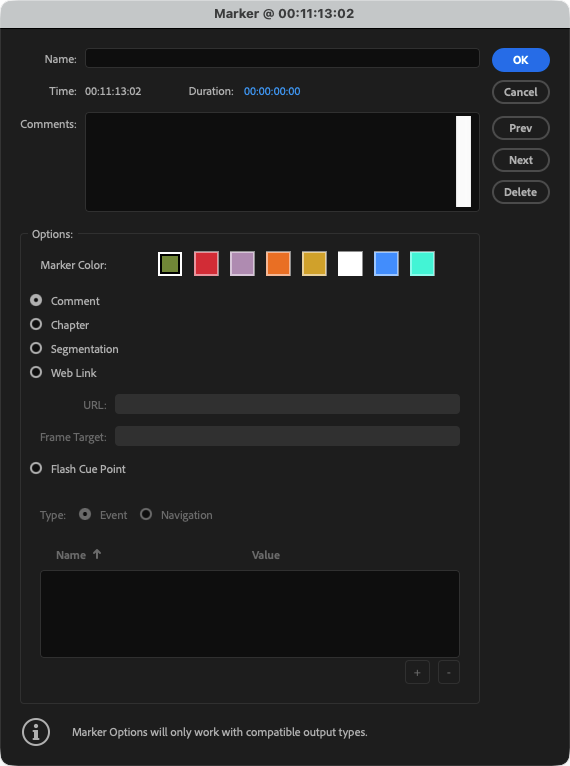Jump to the Next marker
The height and width of the screenshot is (766, 570).
521,160
